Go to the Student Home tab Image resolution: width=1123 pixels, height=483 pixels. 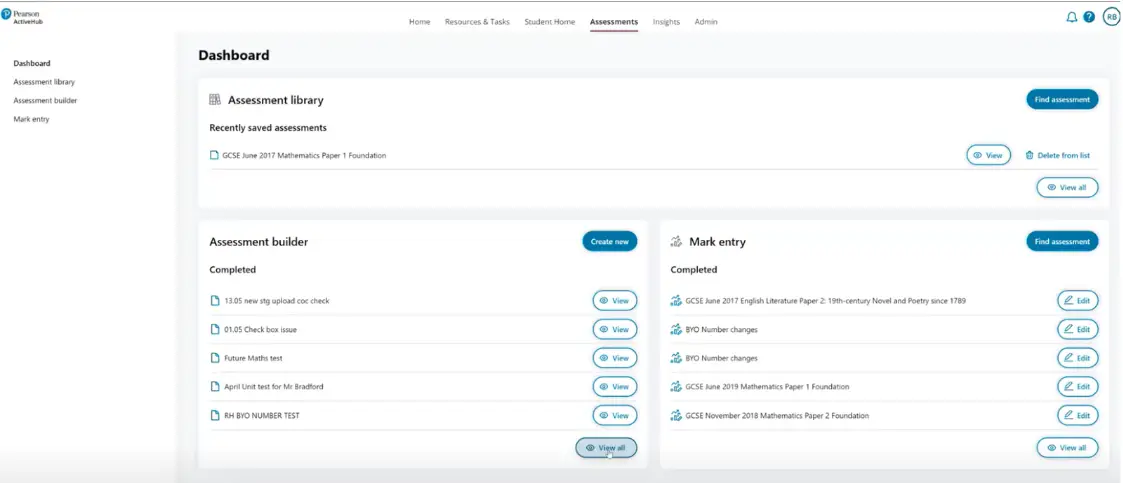[549, 22]
